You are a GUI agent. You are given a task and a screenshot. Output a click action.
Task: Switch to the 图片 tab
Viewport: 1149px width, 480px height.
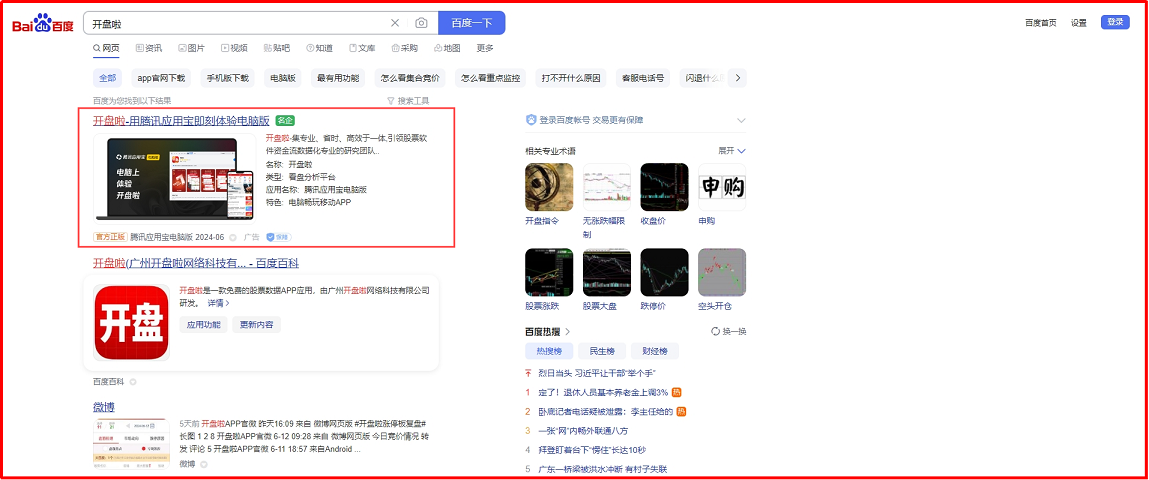(191, 48)
